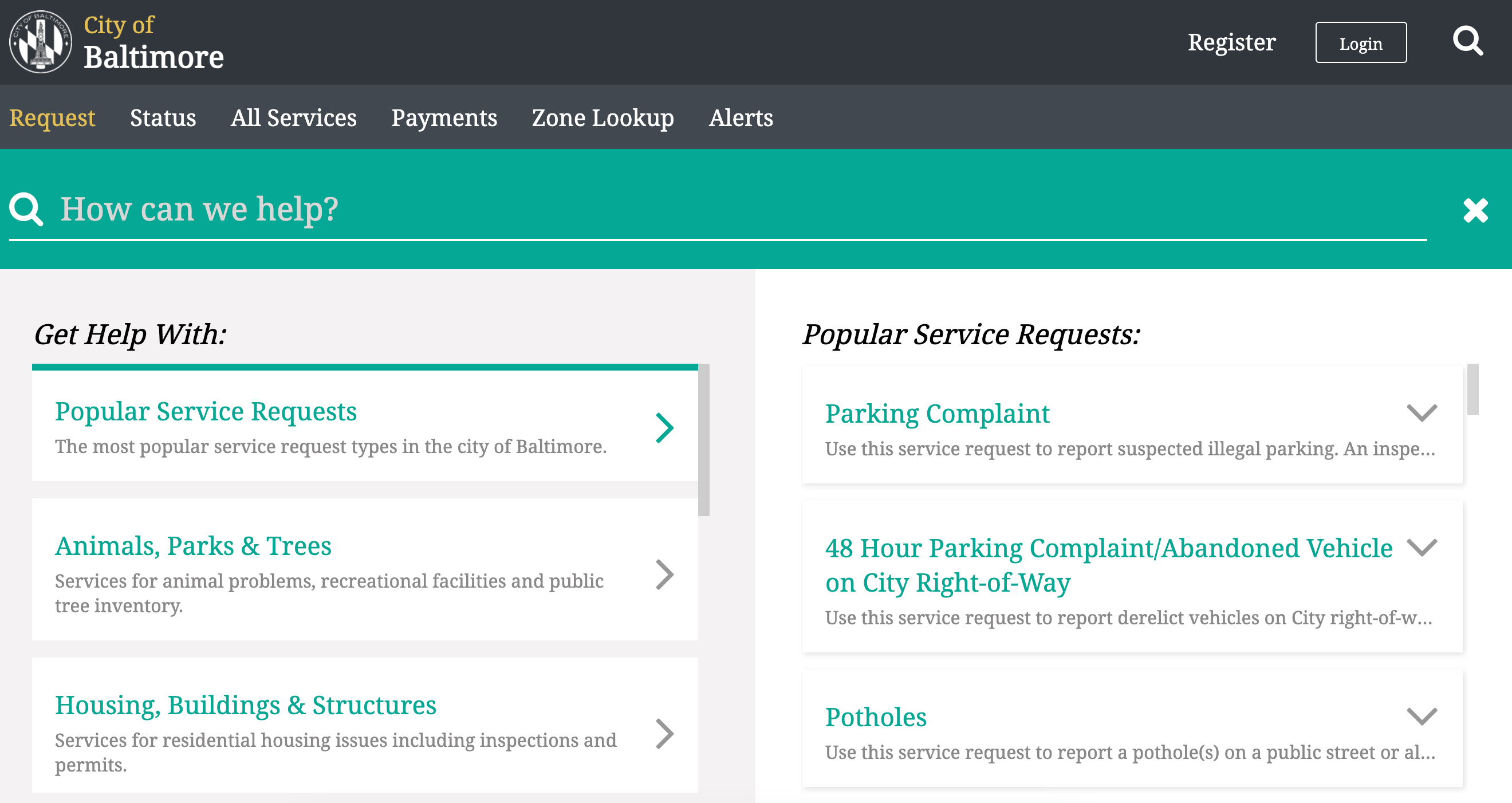
Task: Click the Get Help With list scrollbar
Action: [703, 440]
